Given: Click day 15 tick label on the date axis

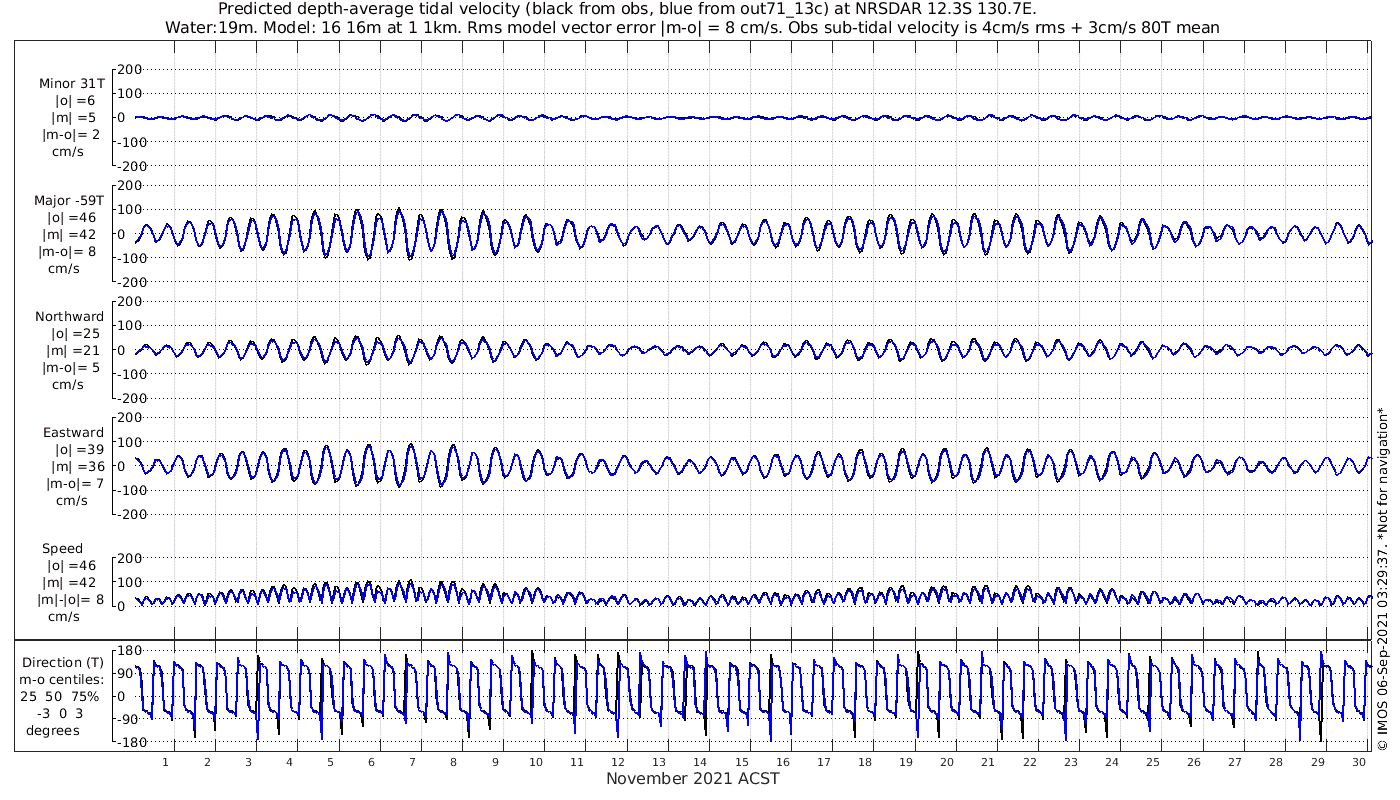Looking at the screenshot, I should pyautogui.click(x=741, y=762).
